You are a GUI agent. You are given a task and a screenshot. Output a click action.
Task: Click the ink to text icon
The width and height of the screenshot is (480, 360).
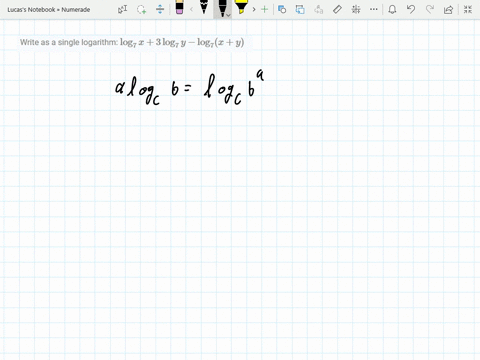tap(319, 9)
